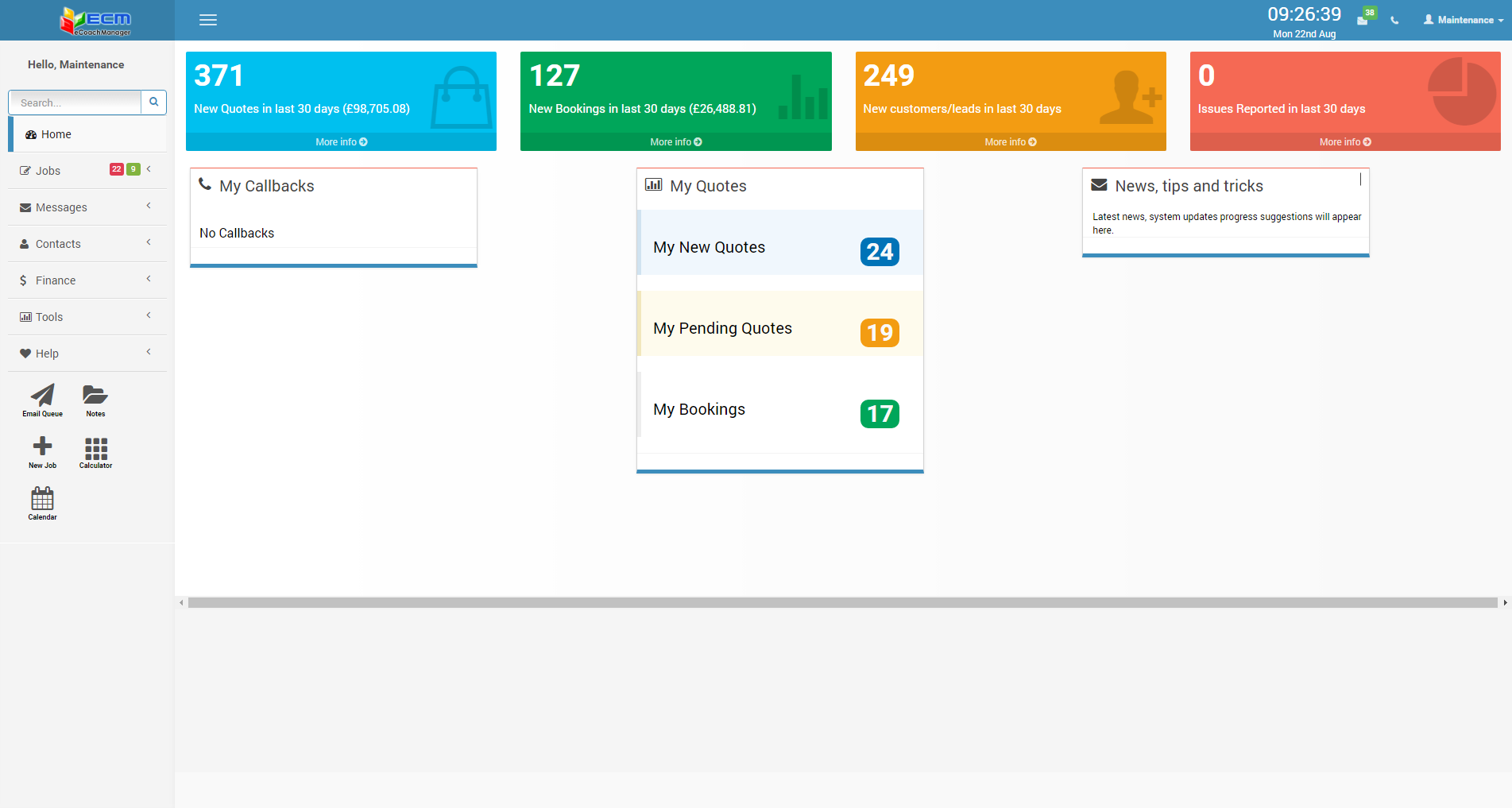Click the horizontal scrollbar track
Image resolution: width=1512 pixels, height=808 pixels.
842,603
